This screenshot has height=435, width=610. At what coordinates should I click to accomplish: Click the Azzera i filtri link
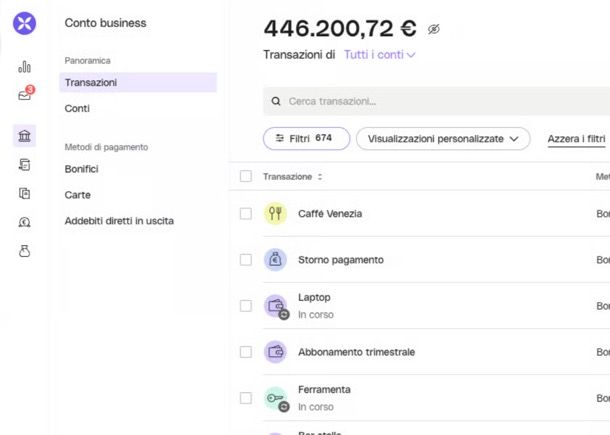[576, 139]
